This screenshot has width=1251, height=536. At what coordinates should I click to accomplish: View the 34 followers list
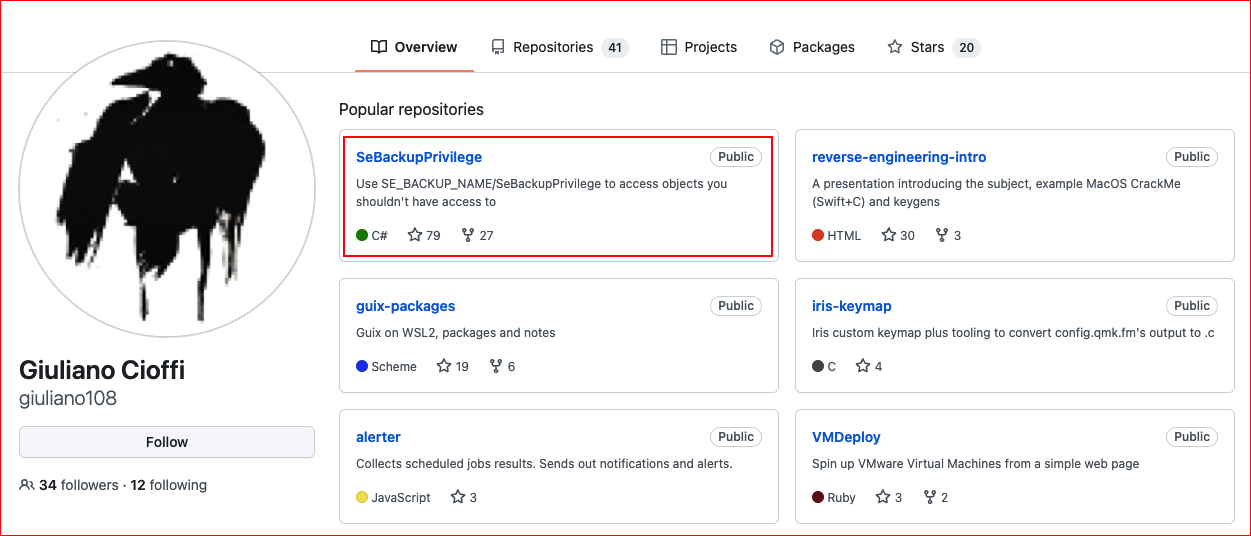tap(79, 485)
